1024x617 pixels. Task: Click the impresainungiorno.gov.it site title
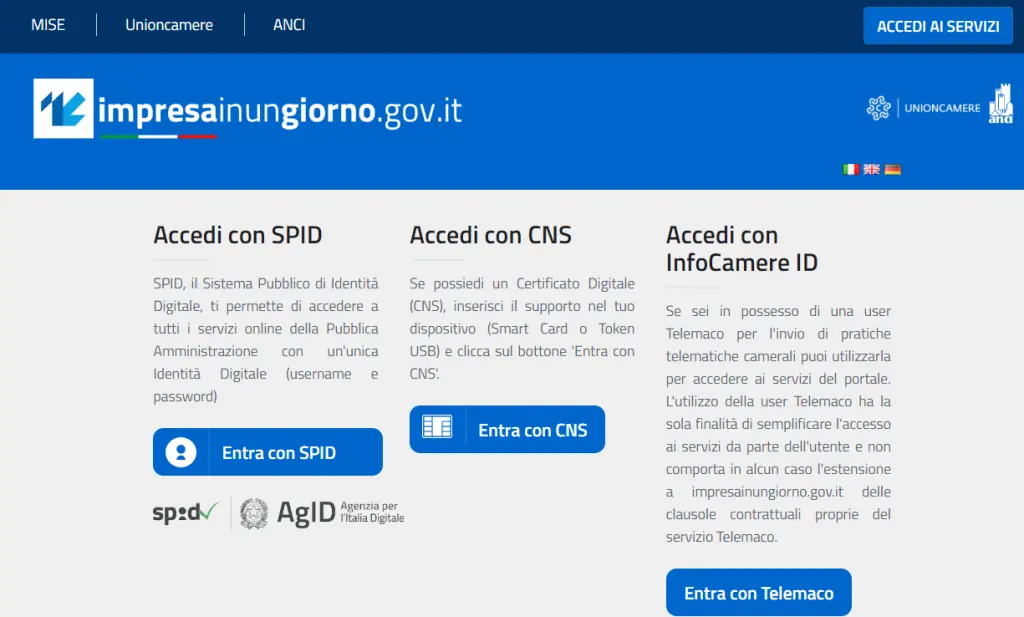point(280,111)
